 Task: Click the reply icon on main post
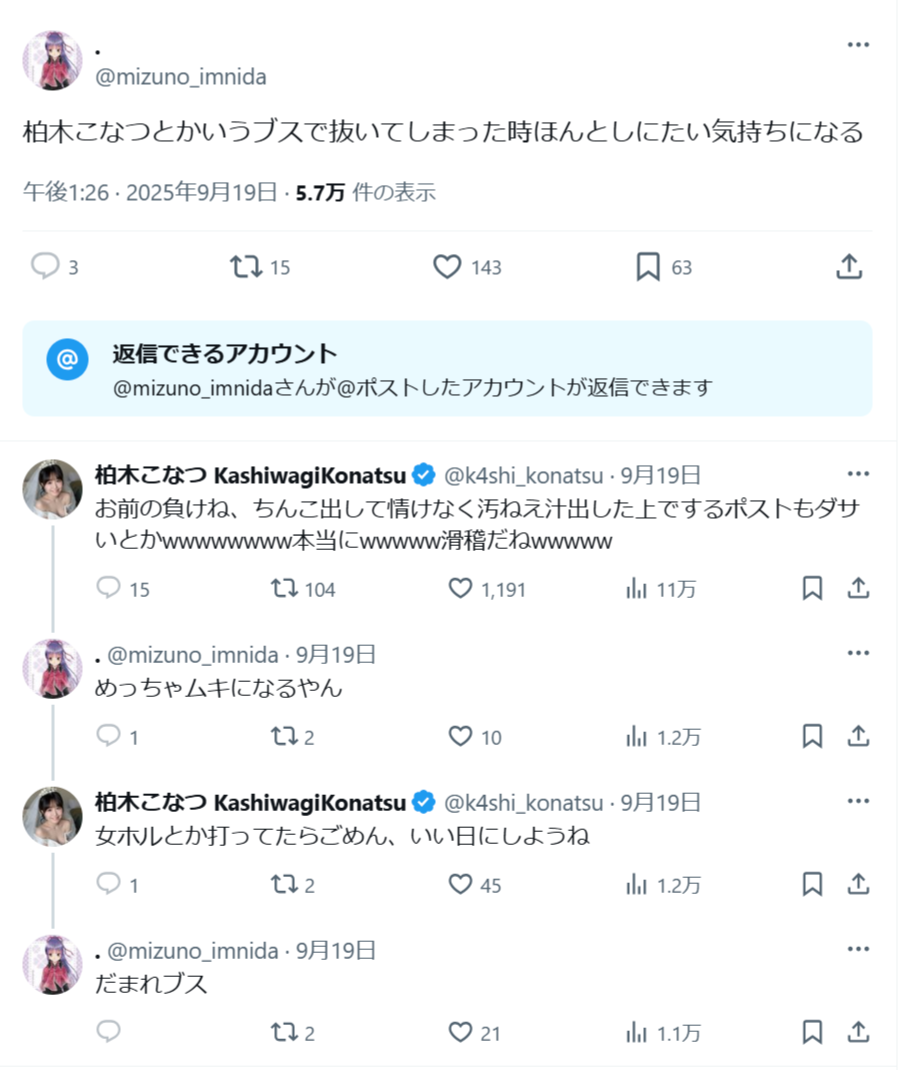(46, 266)
